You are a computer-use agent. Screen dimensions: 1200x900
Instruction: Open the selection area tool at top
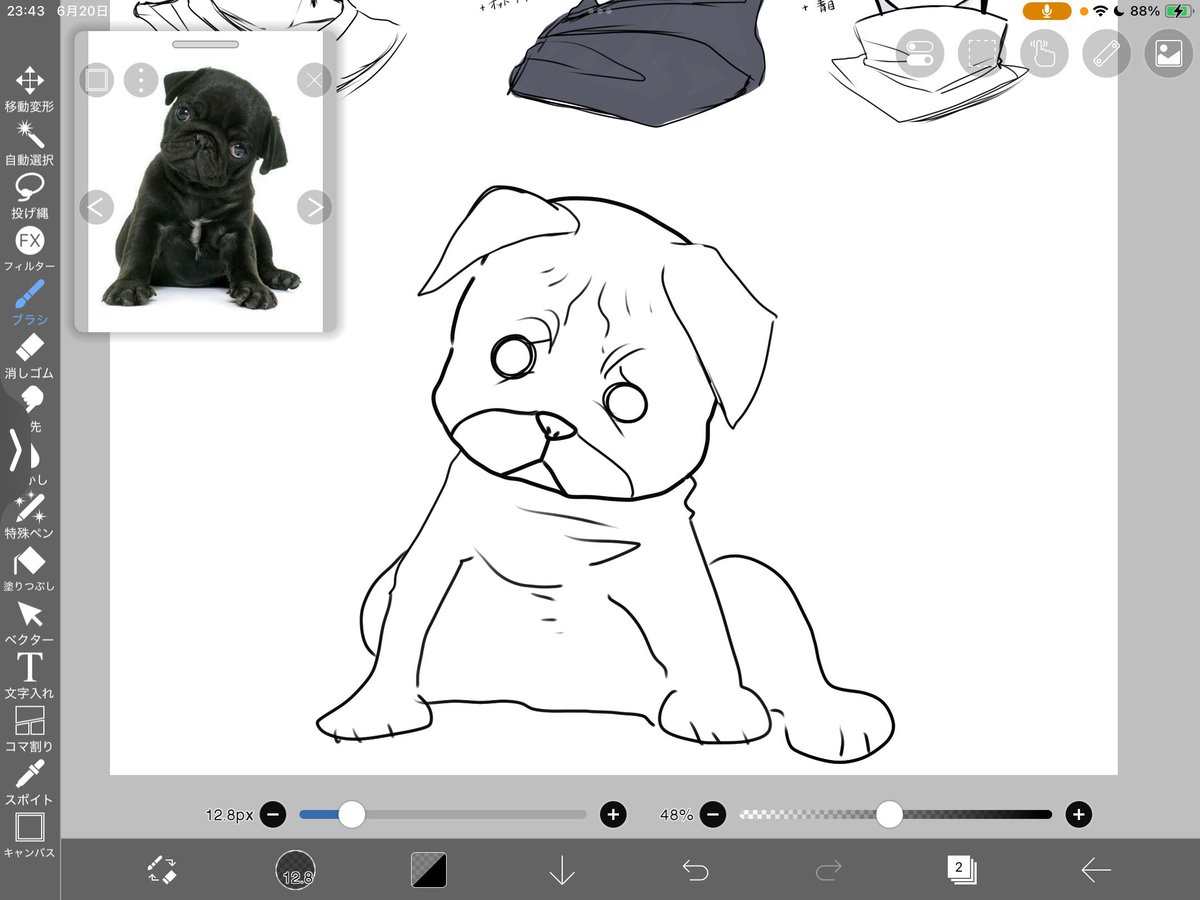[982, 55]
